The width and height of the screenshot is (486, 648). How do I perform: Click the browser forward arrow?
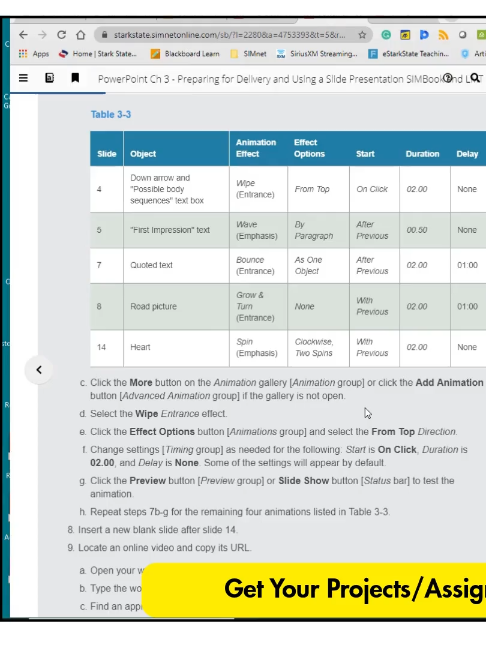pos(42,35)
